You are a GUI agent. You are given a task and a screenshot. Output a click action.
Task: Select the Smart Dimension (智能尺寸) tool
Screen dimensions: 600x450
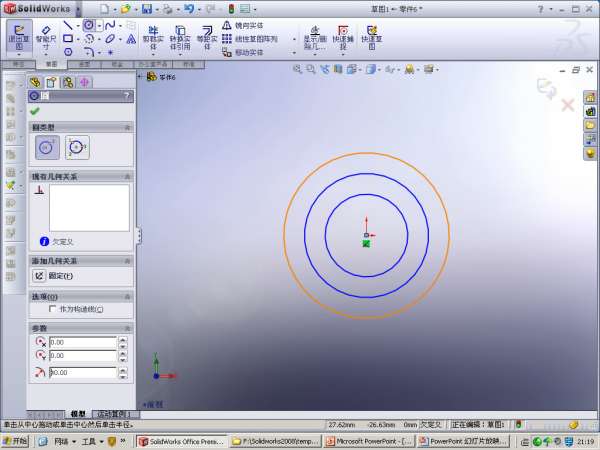46,37
